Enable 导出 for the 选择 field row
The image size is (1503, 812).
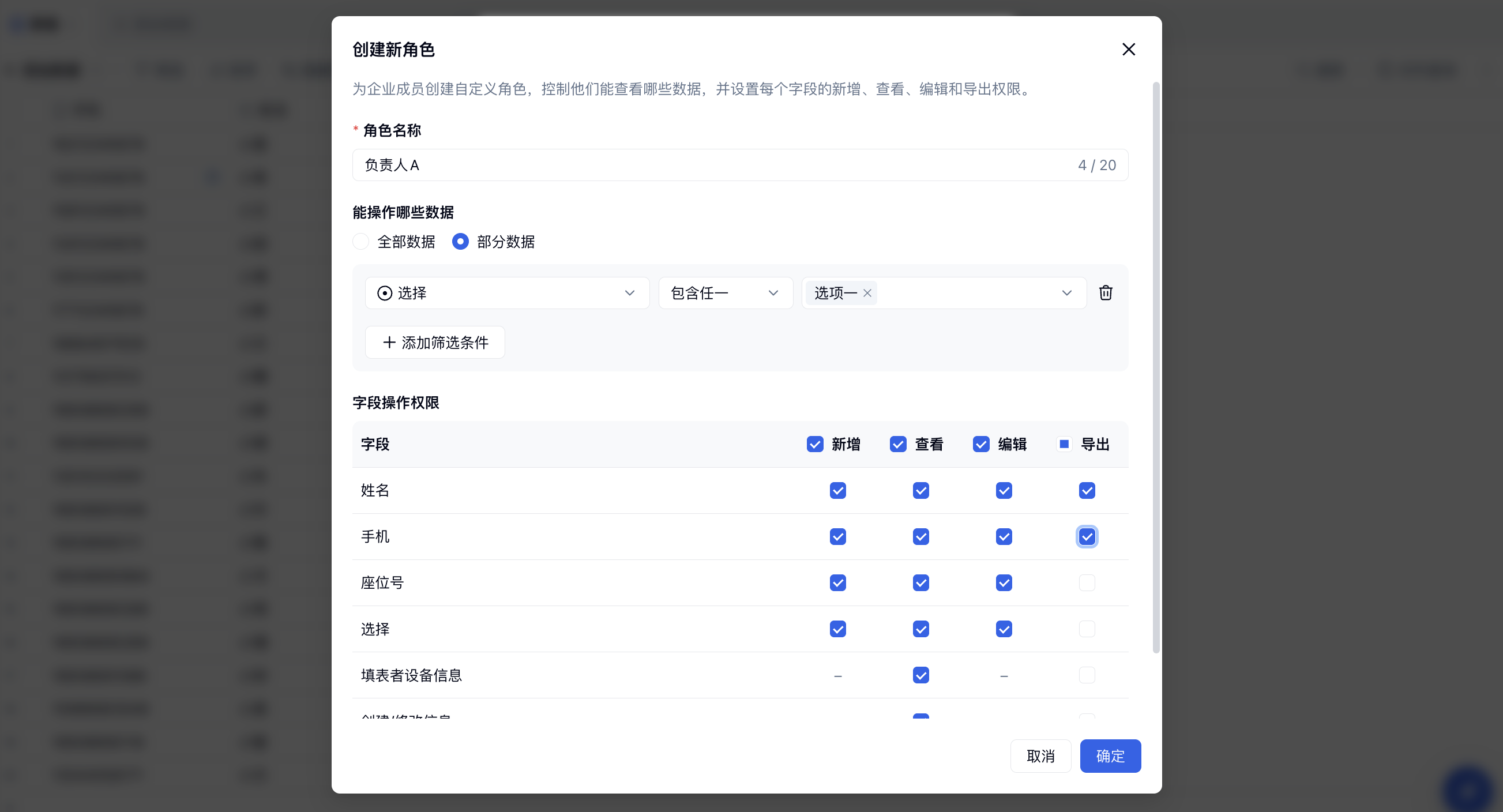(1087, 629)
